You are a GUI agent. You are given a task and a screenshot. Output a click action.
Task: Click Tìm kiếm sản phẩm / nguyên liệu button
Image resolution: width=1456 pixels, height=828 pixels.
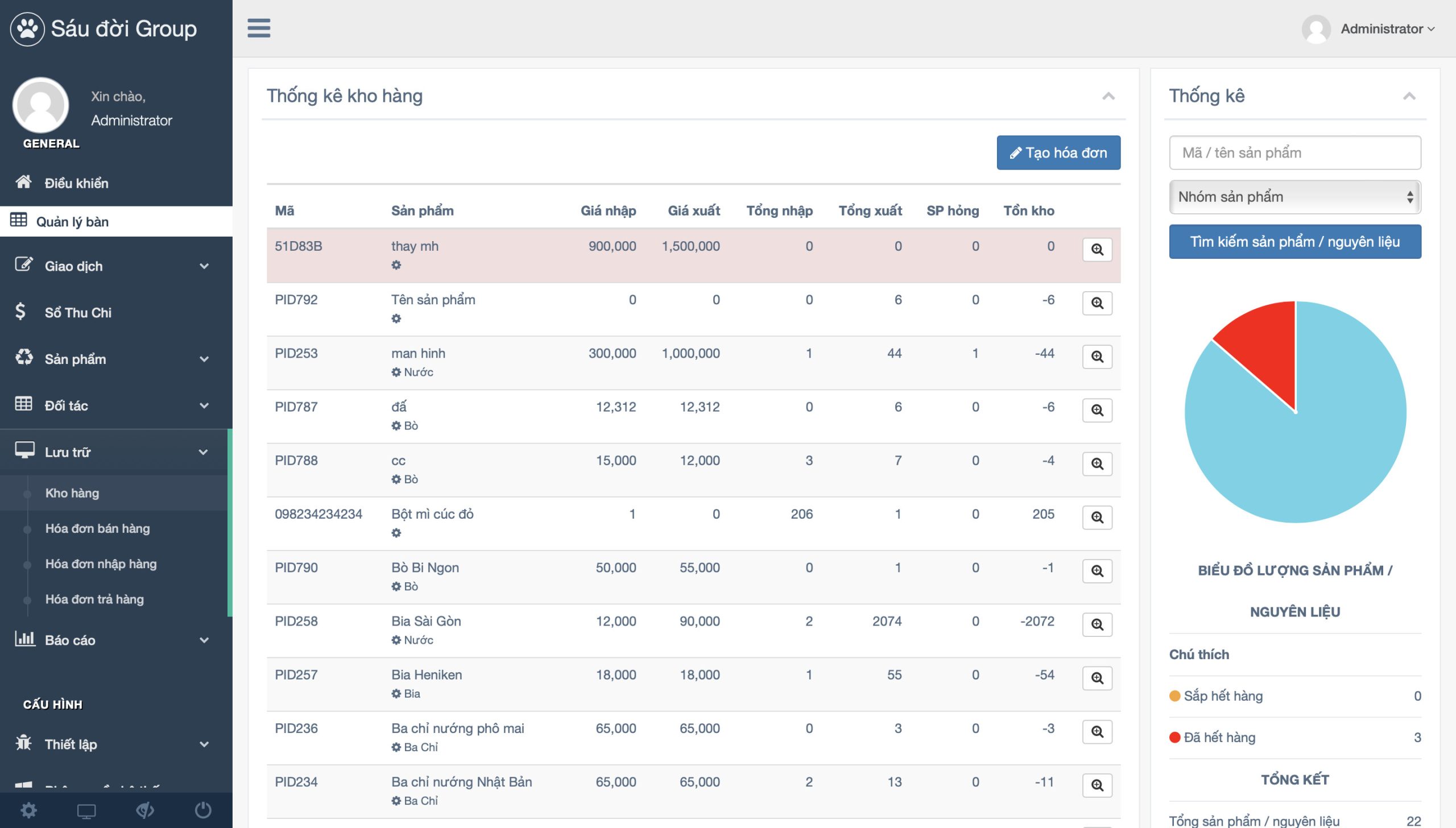(1294, 242)
